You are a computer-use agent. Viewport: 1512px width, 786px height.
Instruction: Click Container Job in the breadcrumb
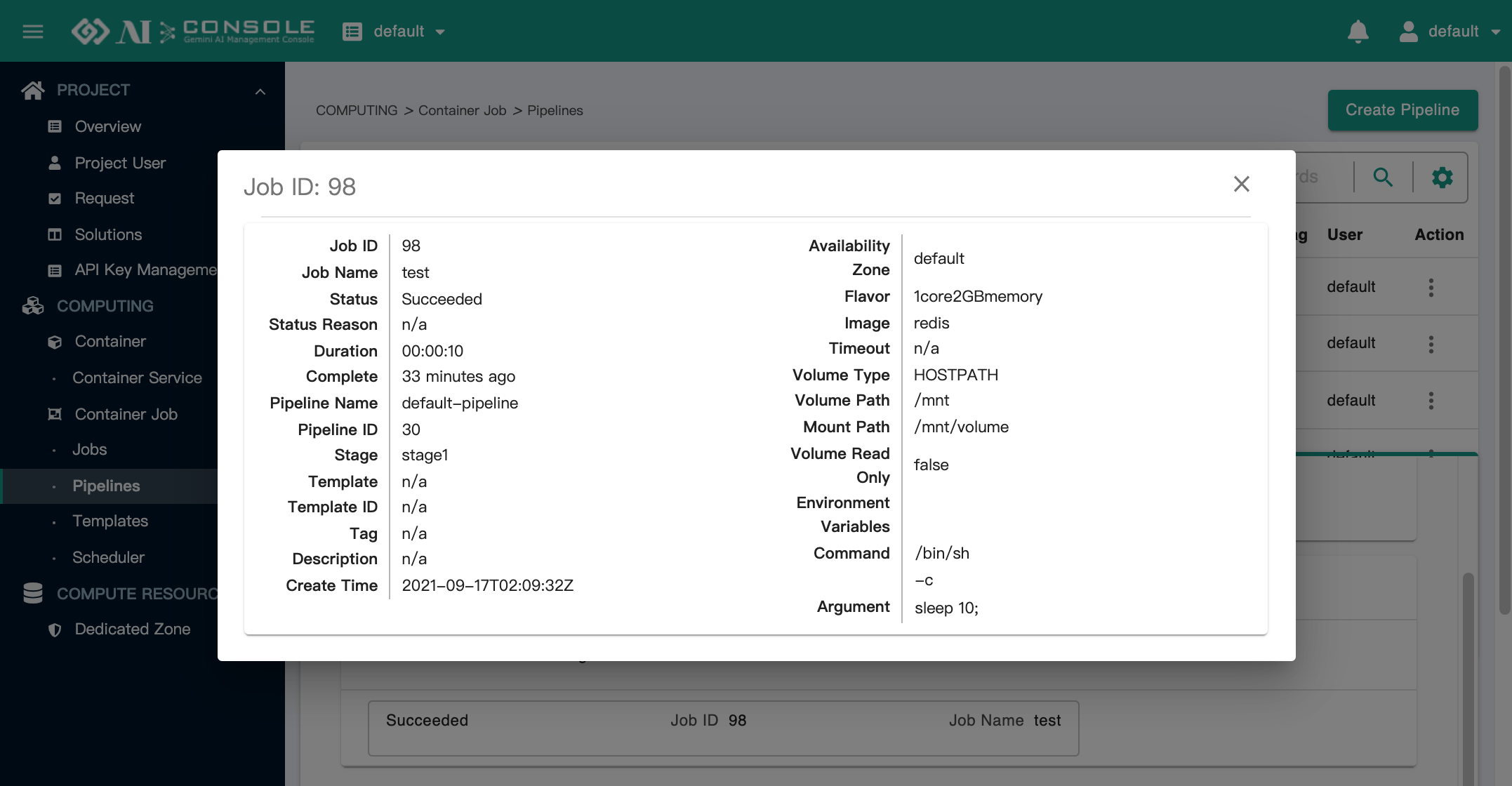463,110
